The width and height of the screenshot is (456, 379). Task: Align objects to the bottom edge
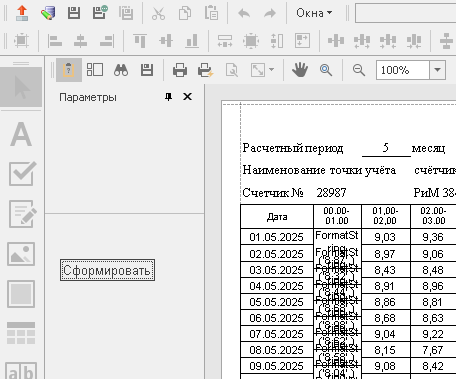[192, 41]
